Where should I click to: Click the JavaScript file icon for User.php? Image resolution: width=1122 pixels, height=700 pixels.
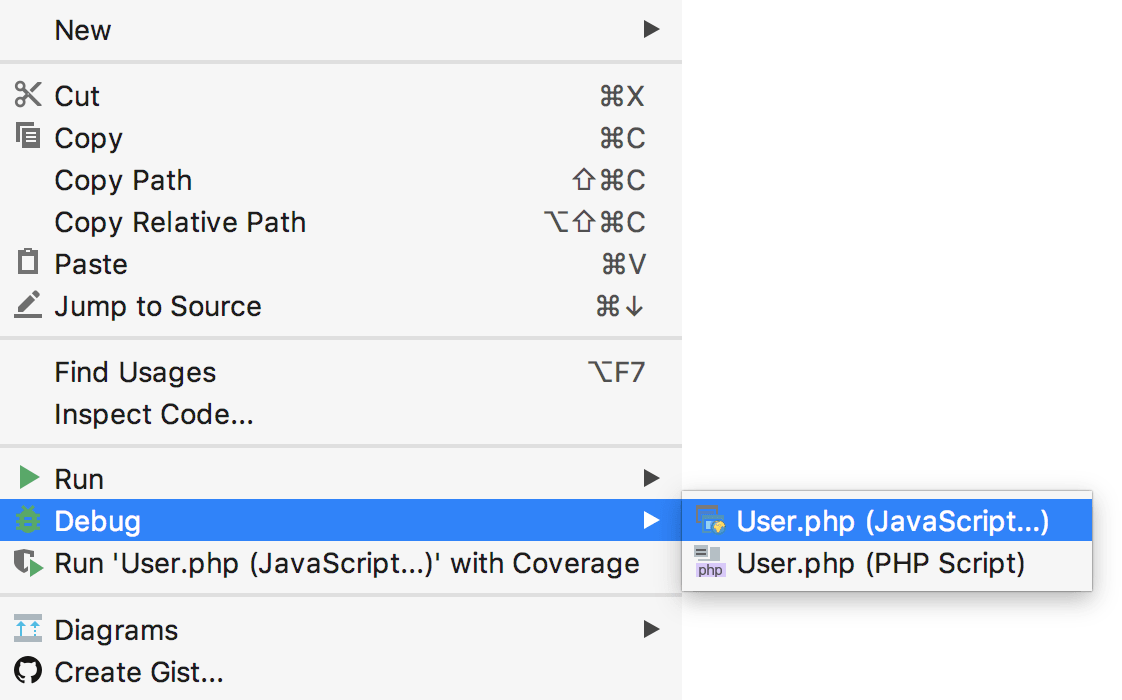[710, 520]
